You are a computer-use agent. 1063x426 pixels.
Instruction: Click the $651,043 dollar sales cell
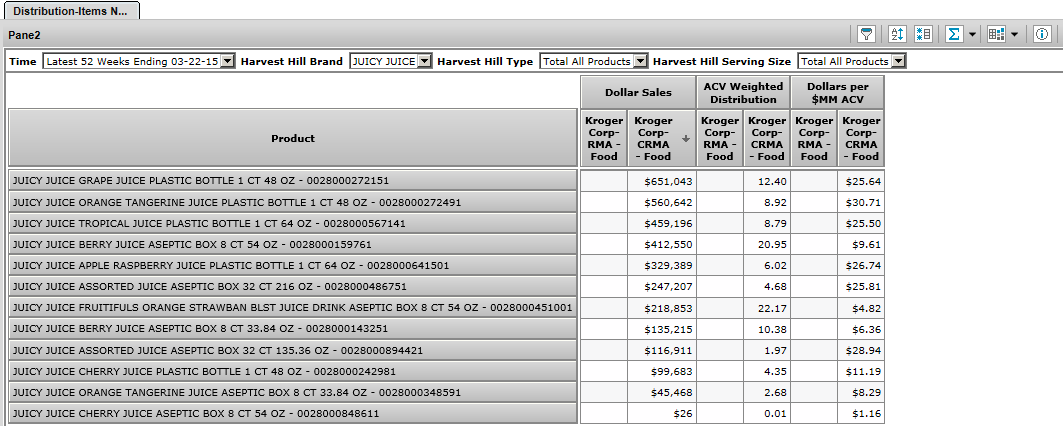[x=663, y=181]
